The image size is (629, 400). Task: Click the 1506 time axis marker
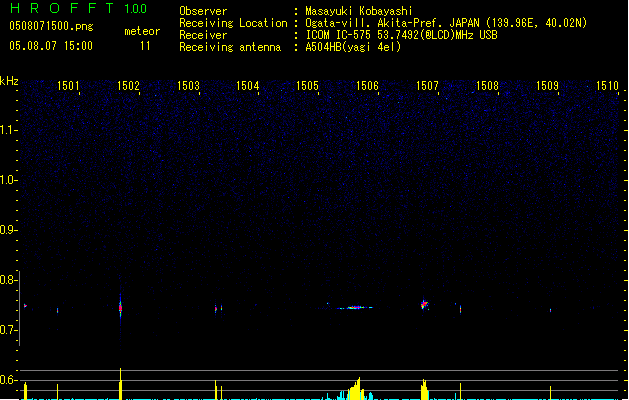[x=367, y=86]
